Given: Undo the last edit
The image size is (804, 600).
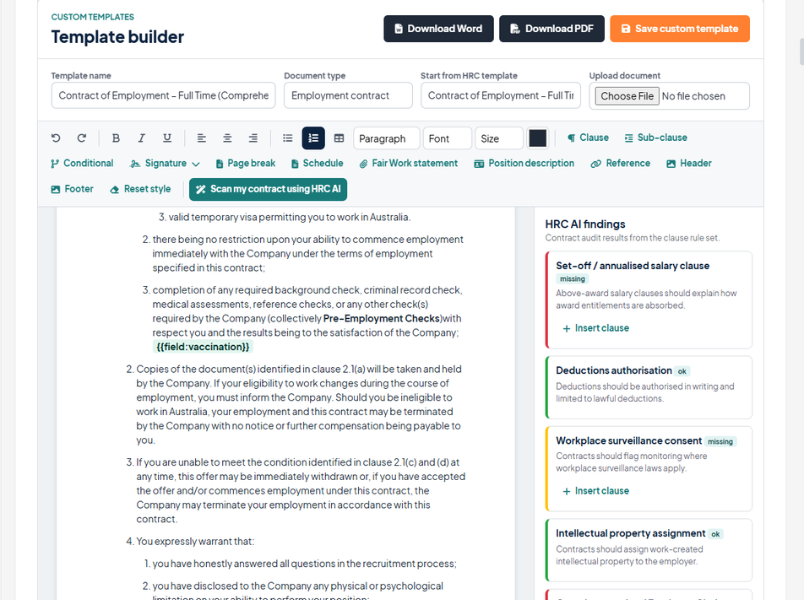Looking at the screenshot, I should tap(56, 138).
